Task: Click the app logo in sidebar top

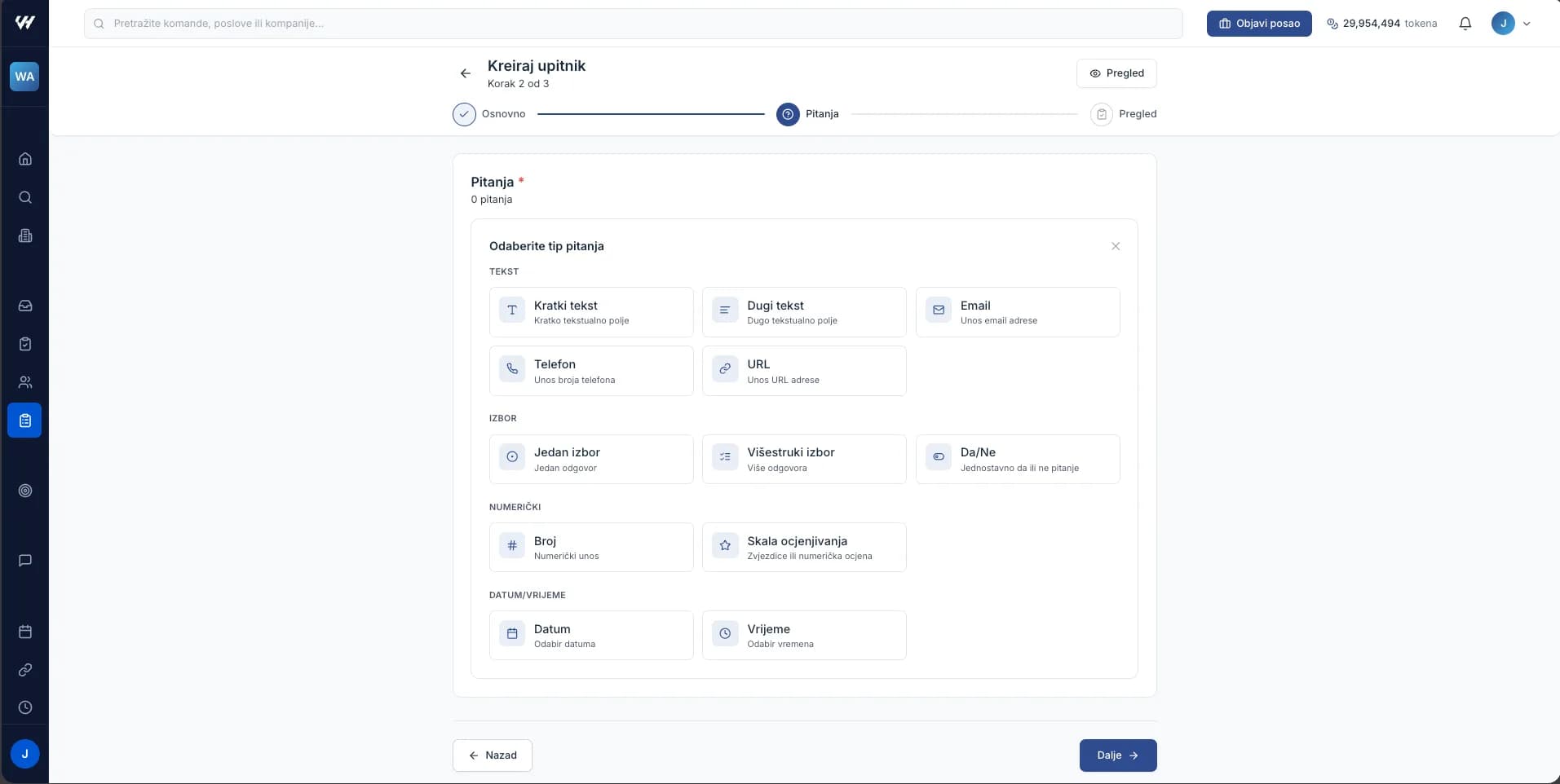Action: (x=24, y=23)
